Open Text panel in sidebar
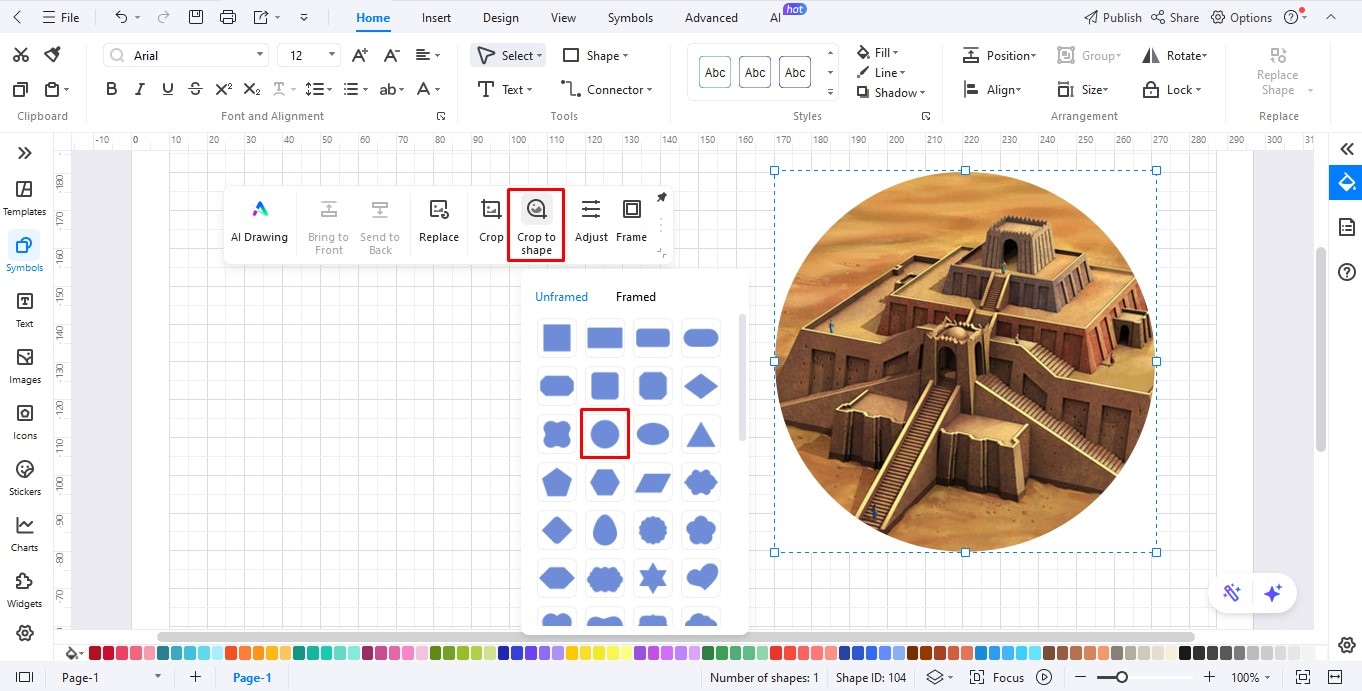The height and width of the screenshot is (691, 1362). click(25, 309)
